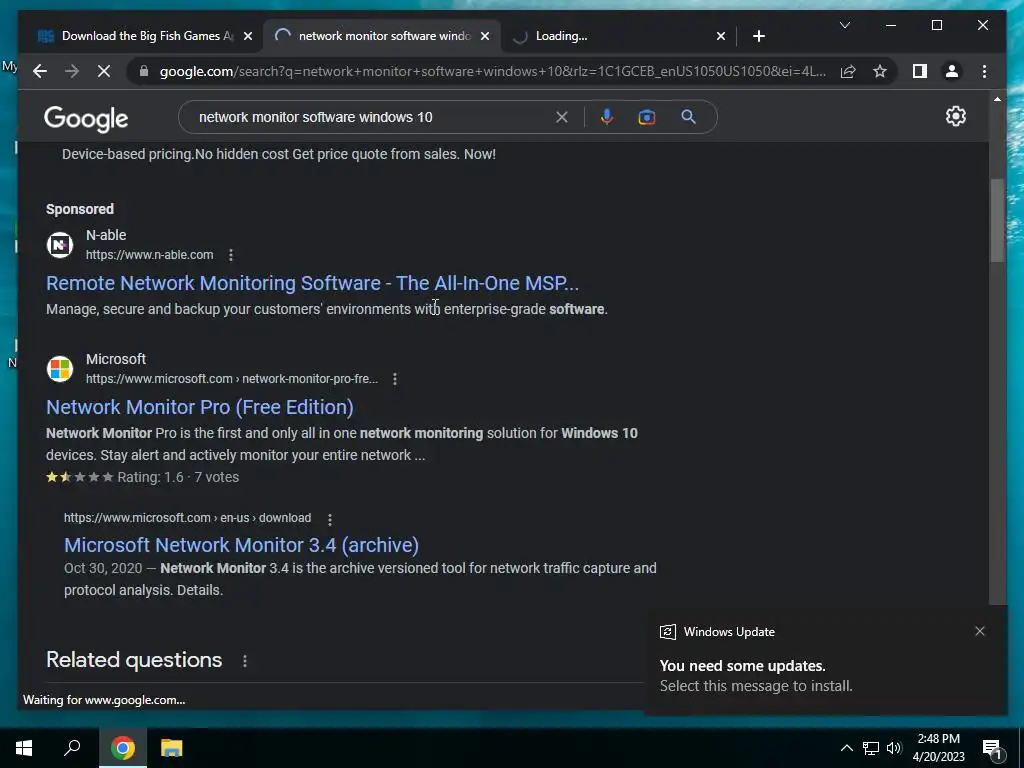Open the tab search dropdown
Screen dimensions: 1024x768
coord(844,25)
